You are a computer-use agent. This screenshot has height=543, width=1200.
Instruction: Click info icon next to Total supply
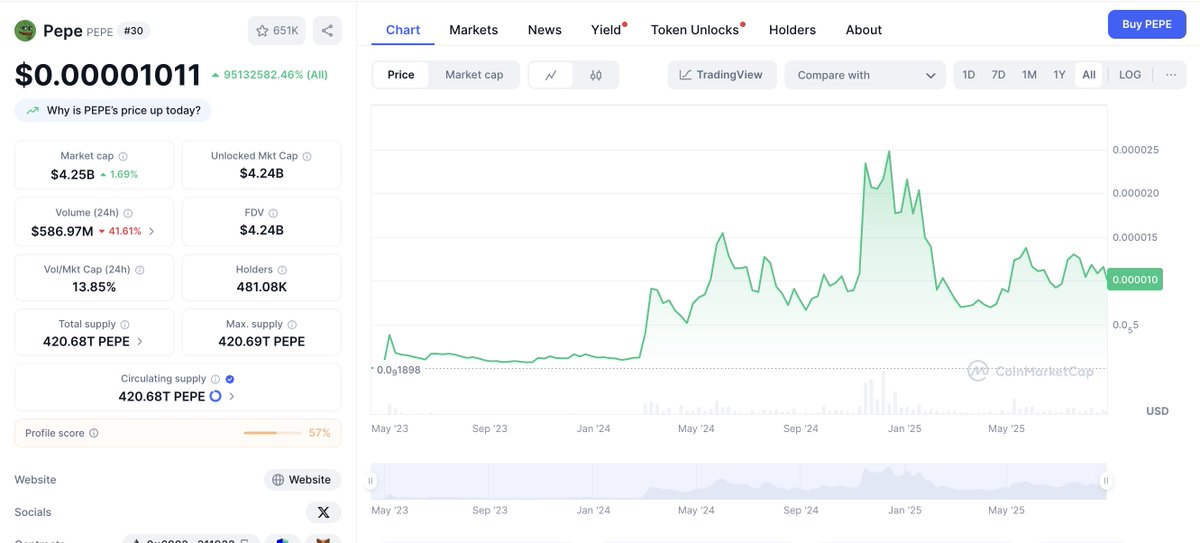[125, 324]
